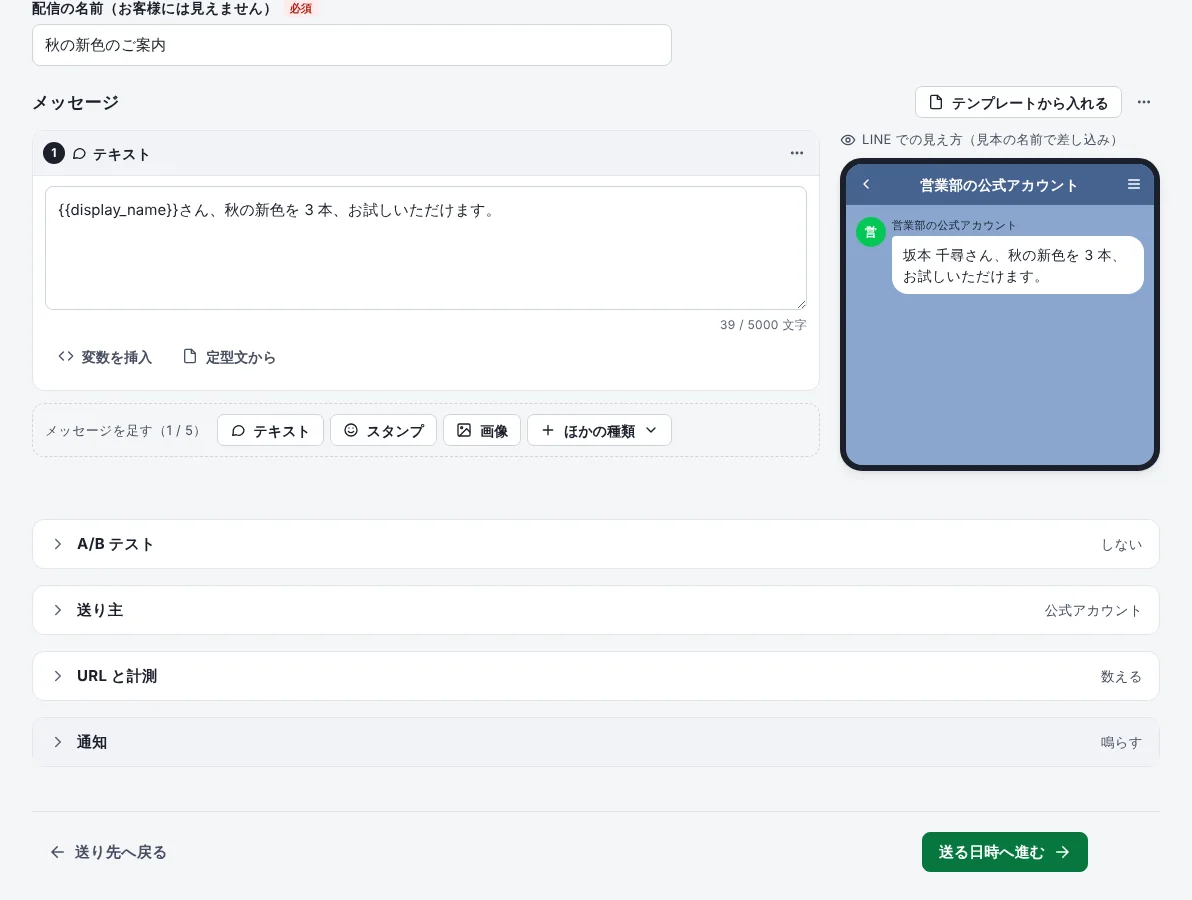Viewport: 1192px width, 900px height.
Task: Open the more options menu beside テンプレートから入れる
Action: (x=1143, y=103)
